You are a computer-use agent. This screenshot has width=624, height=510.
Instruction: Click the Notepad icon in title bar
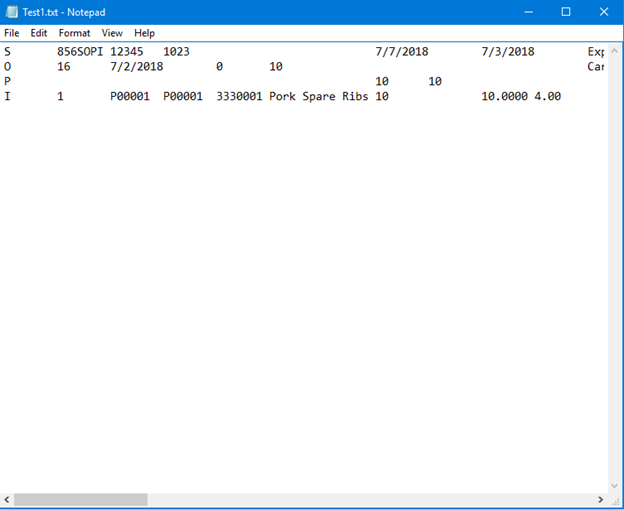[11, 12]
